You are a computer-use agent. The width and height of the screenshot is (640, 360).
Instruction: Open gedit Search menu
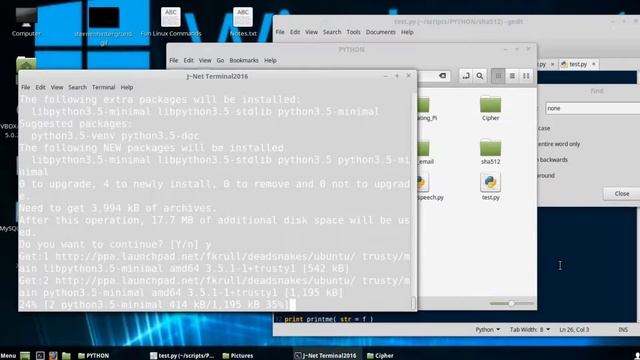coord(332,32)
